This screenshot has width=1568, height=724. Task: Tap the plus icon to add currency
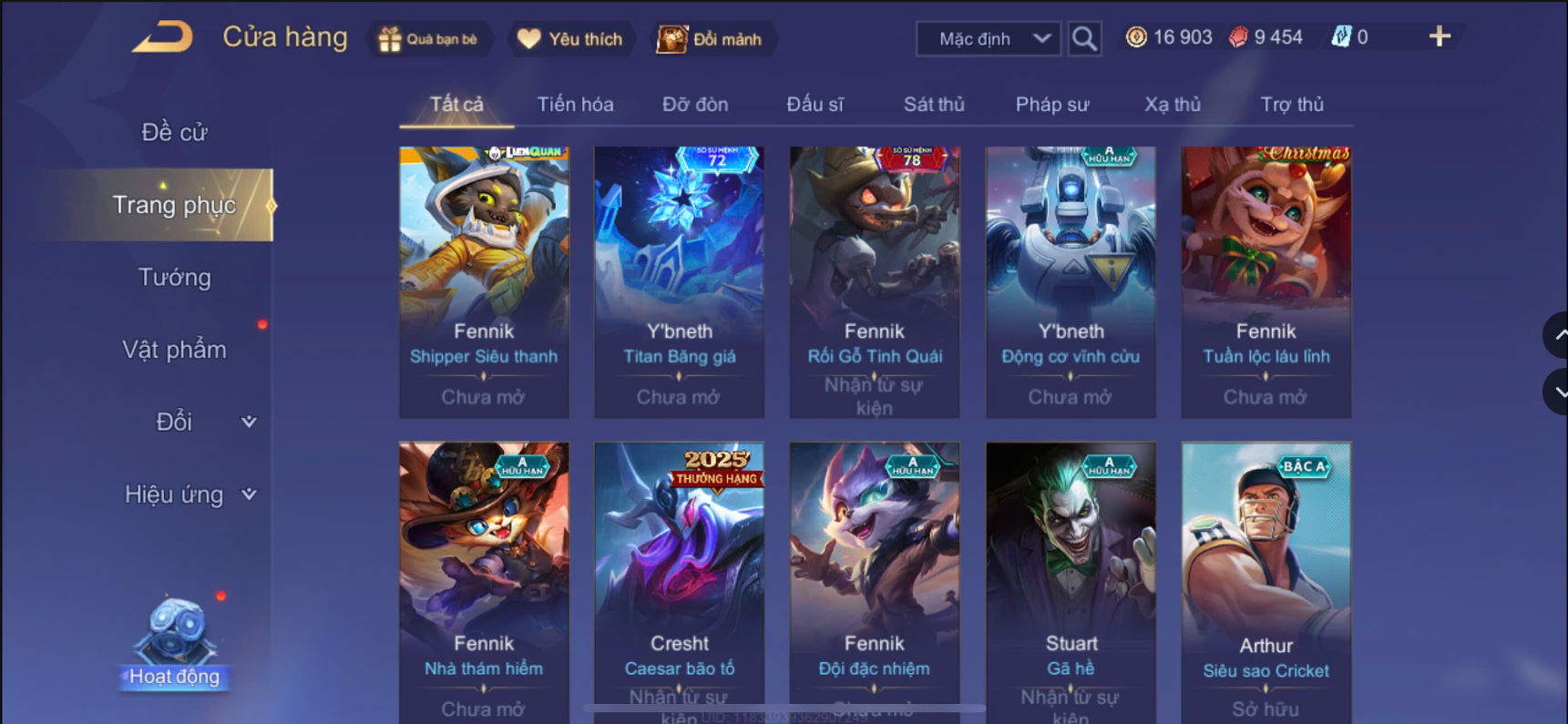[x=1440, y=36]
